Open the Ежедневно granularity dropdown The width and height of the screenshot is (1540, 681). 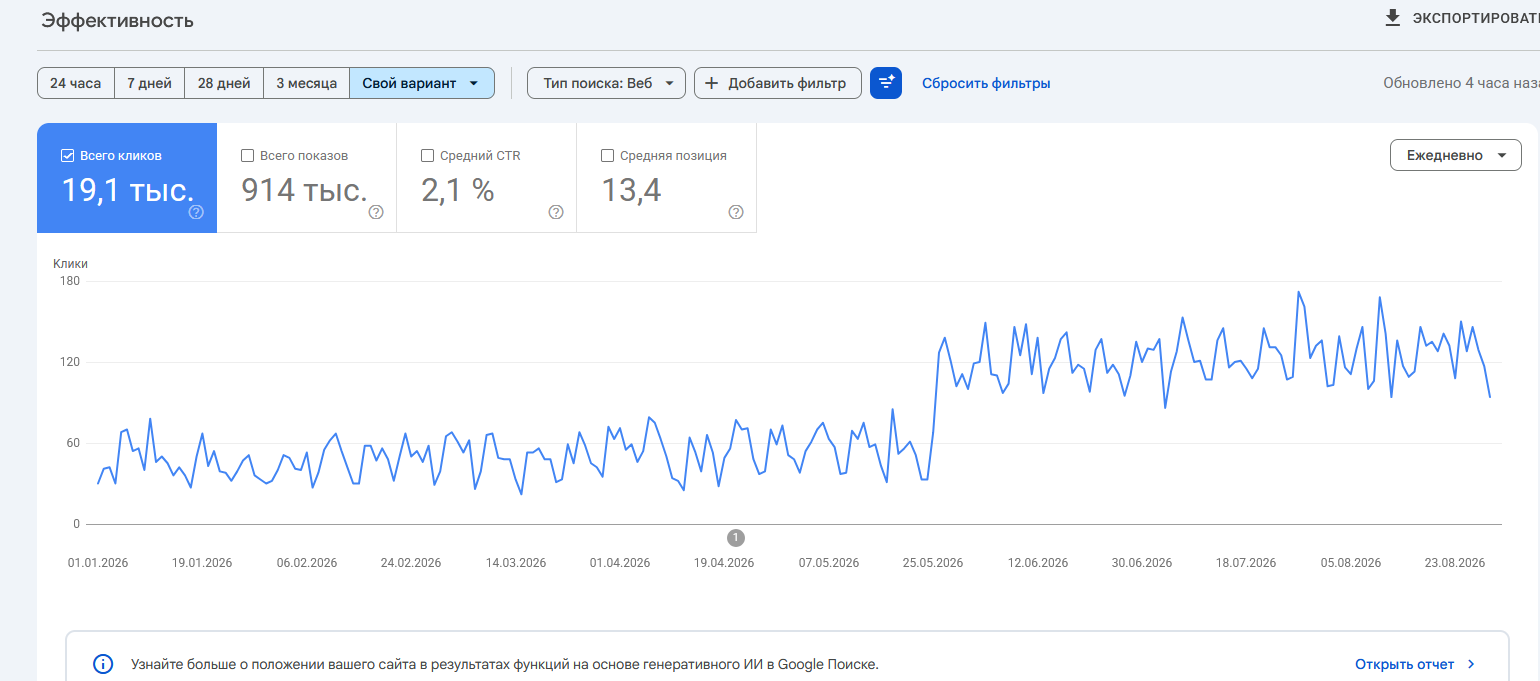point(1456,155)
